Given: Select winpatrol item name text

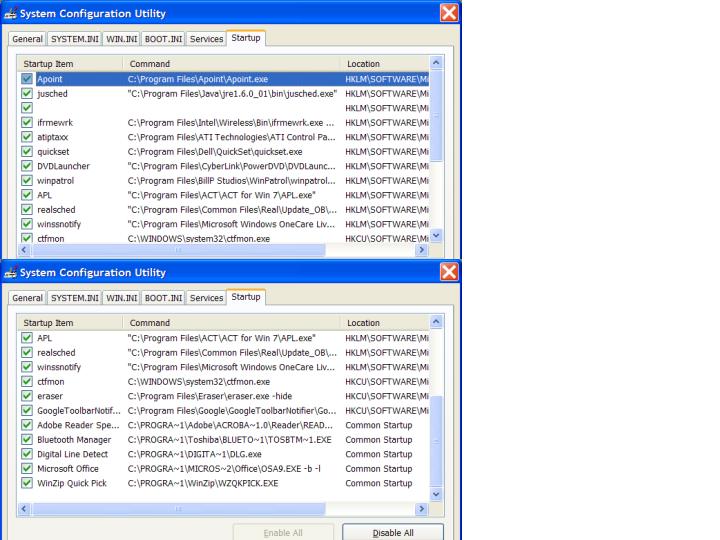Looking at the screenshot, I should 56,180.
